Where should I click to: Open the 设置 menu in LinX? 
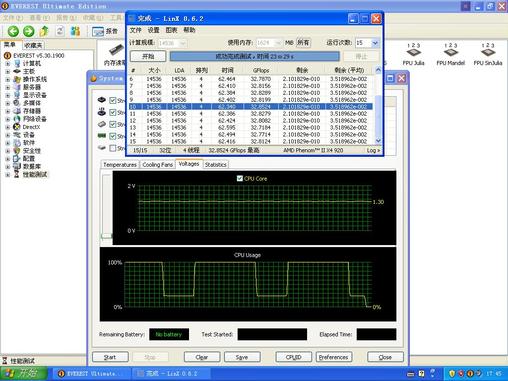point(153,30)
